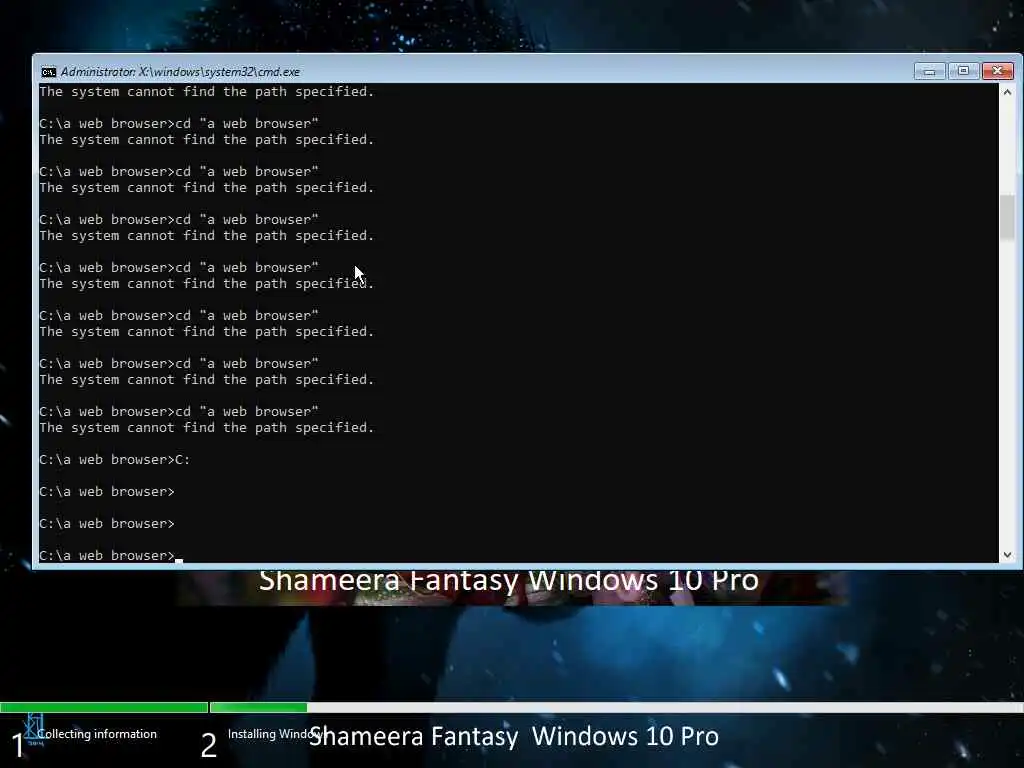
Task: Click the step number 2 indicator
Action: (208, 745)
